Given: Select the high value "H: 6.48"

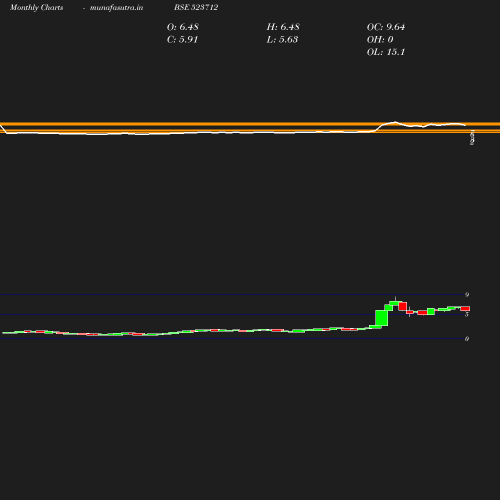Looking at the screenshot, I should pyautogui.click(x=283, y=27).
